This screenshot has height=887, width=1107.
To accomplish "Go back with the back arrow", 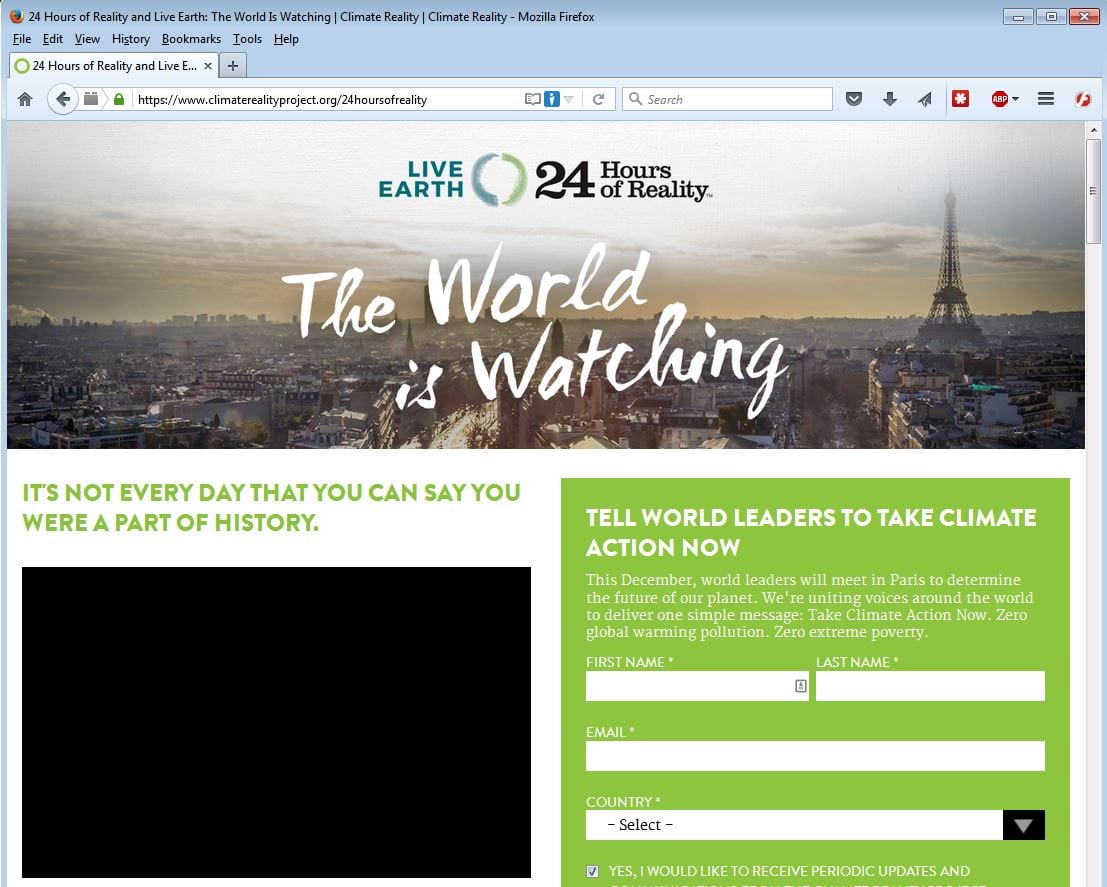I will 62,99.
